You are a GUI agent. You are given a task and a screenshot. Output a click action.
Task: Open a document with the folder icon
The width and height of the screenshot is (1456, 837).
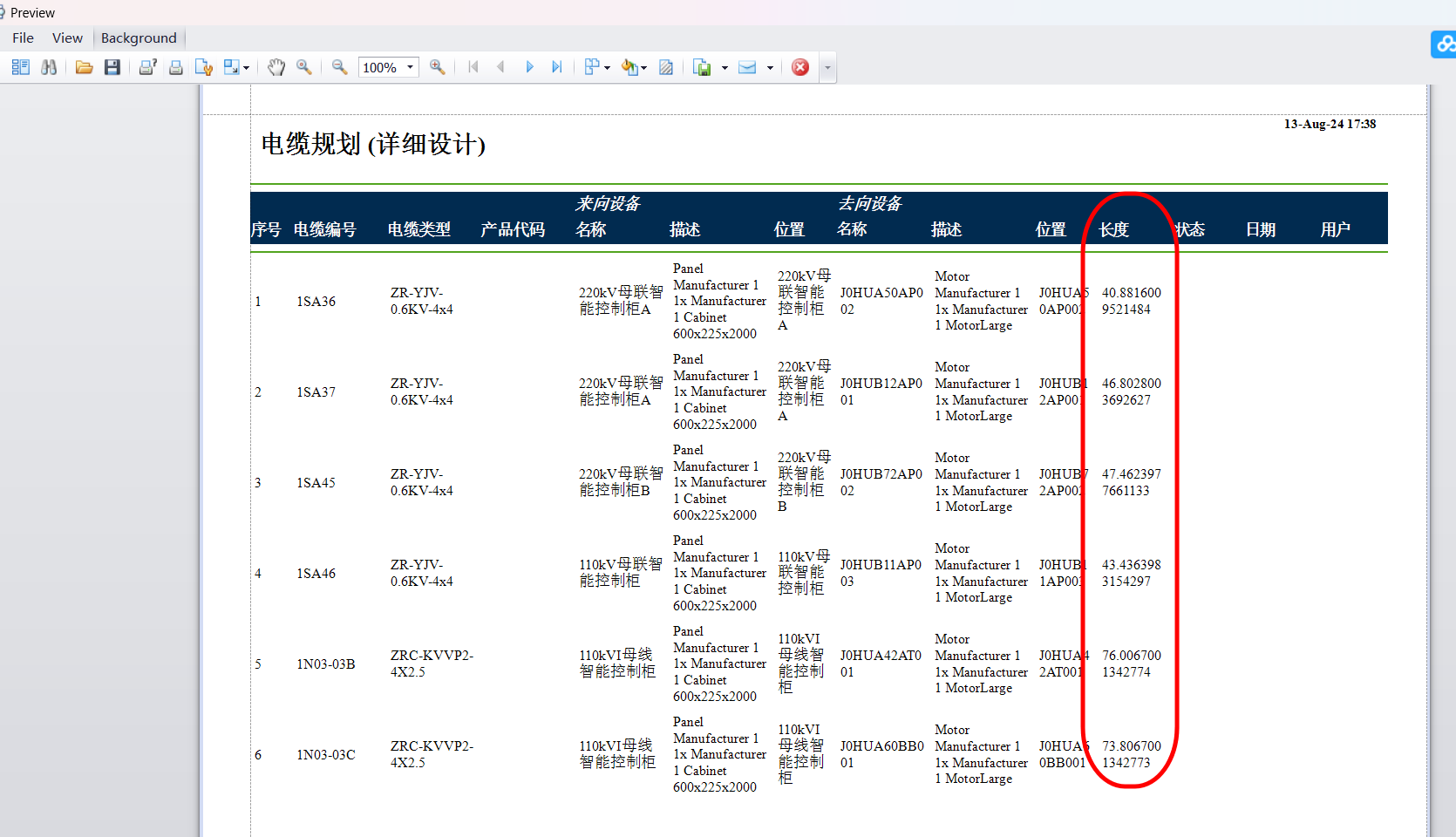84,67
